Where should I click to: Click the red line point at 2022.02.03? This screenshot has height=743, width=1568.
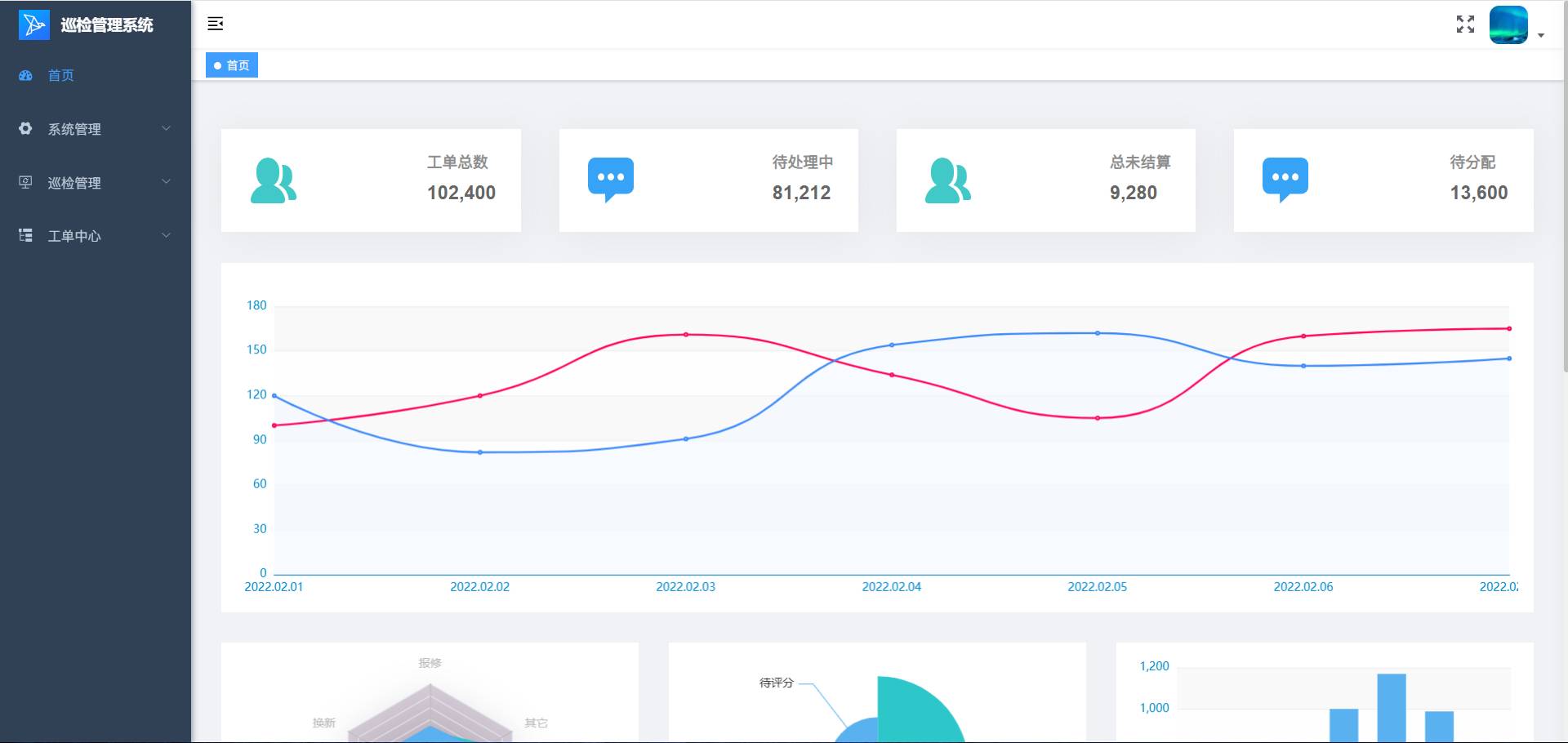tap(686, 335)
